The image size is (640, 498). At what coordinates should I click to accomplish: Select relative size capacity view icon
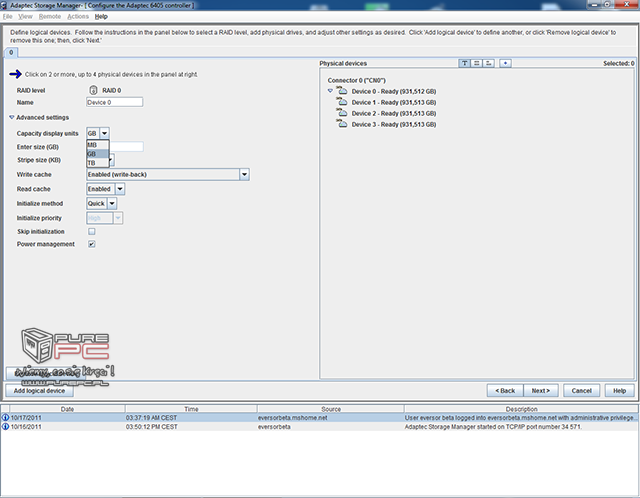click(x=489, y=63)
